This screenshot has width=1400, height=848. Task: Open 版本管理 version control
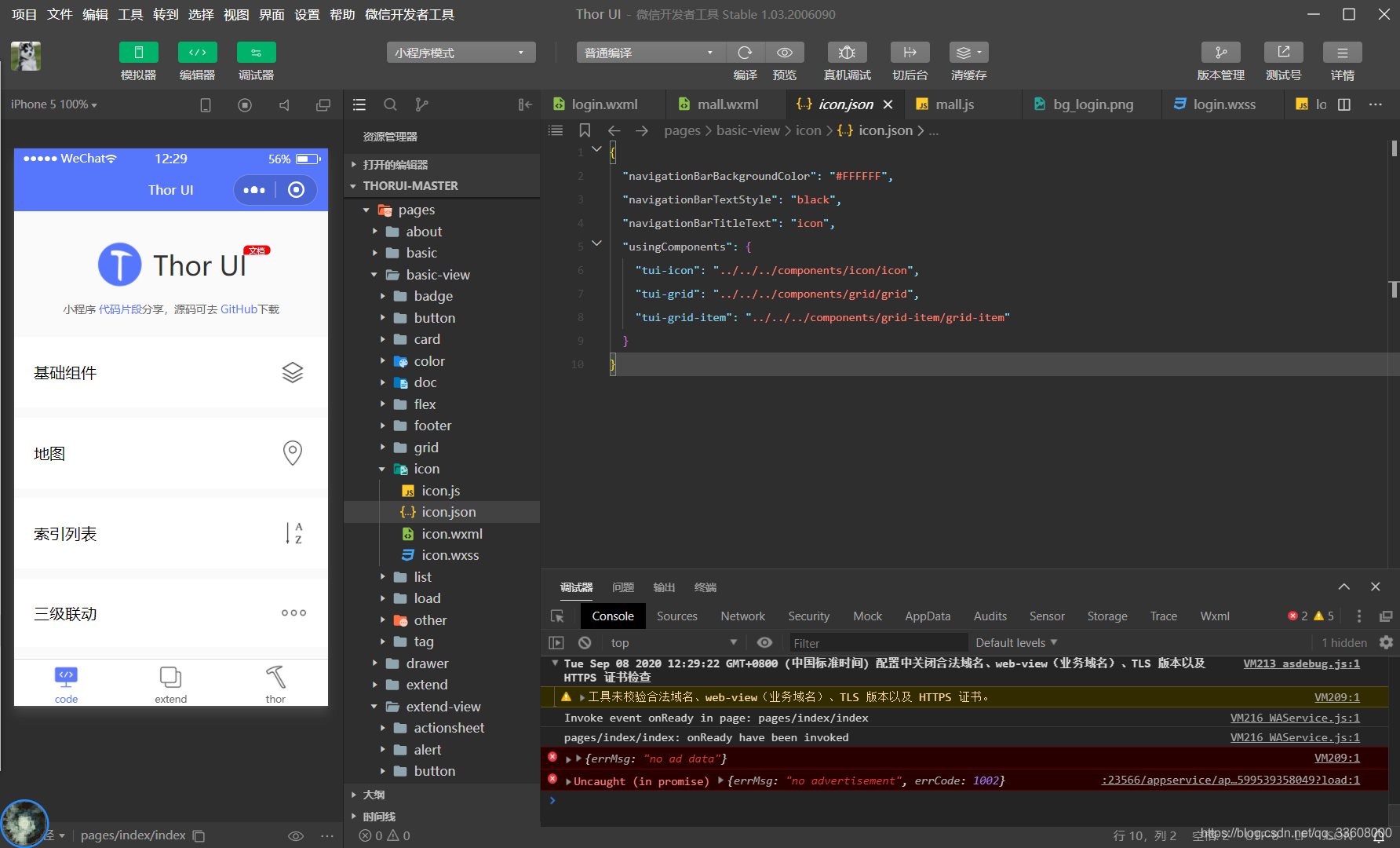[1220, 53]
